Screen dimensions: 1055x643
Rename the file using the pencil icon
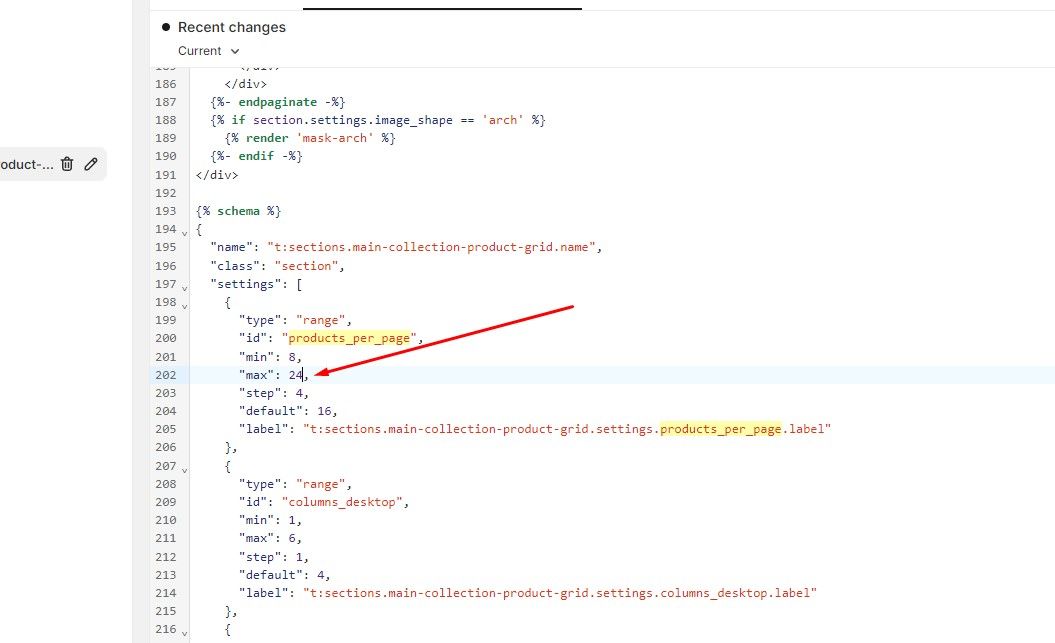click(x=91, y=164)
